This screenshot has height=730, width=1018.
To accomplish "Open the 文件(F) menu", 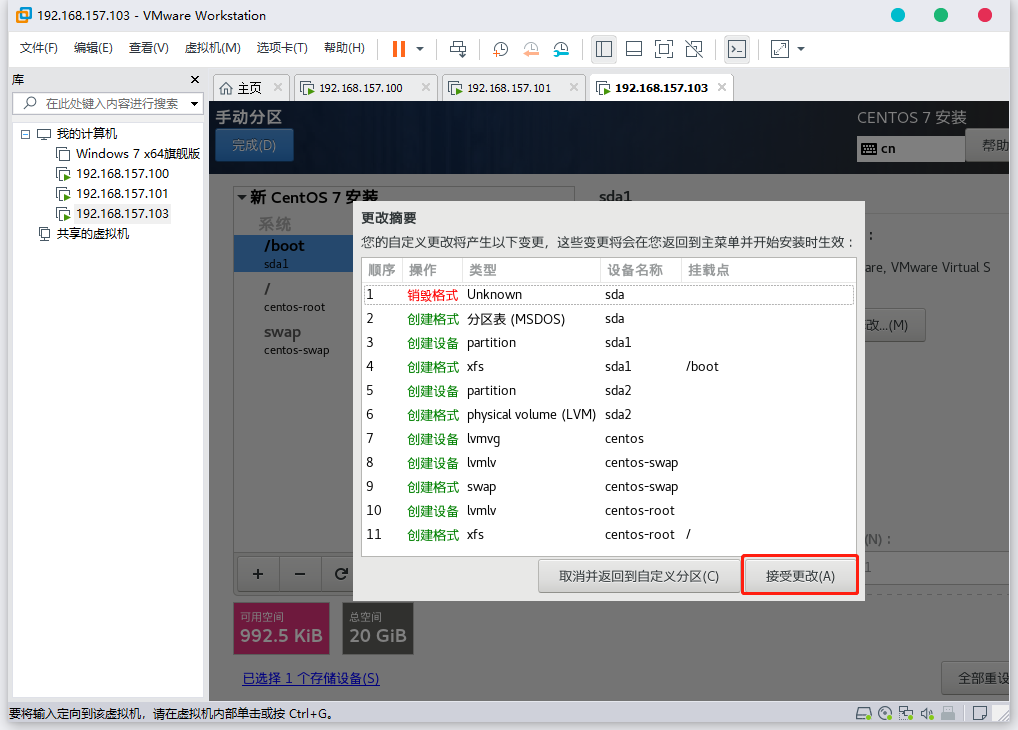I will pyautogui.click(x=38, y=48).
